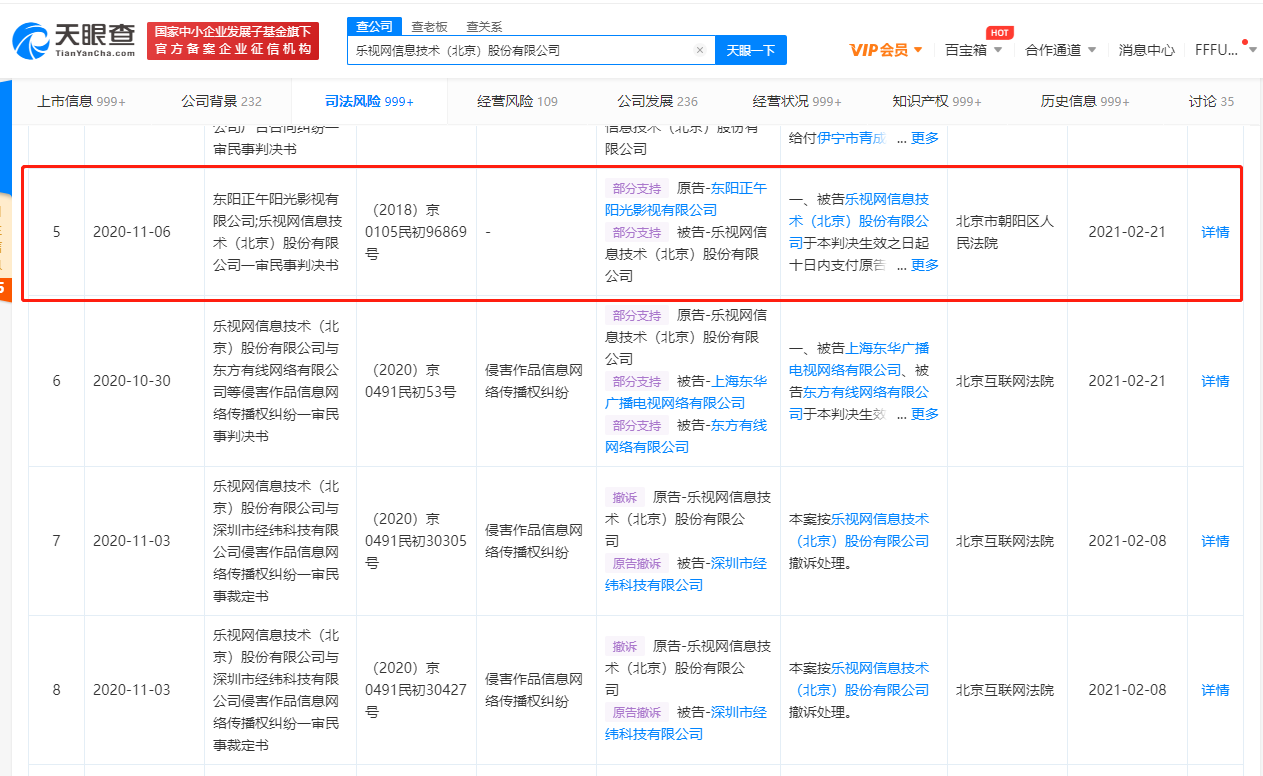Switch to the 经营状况 tab
The image size is (1263, 776).
point(797,101)
